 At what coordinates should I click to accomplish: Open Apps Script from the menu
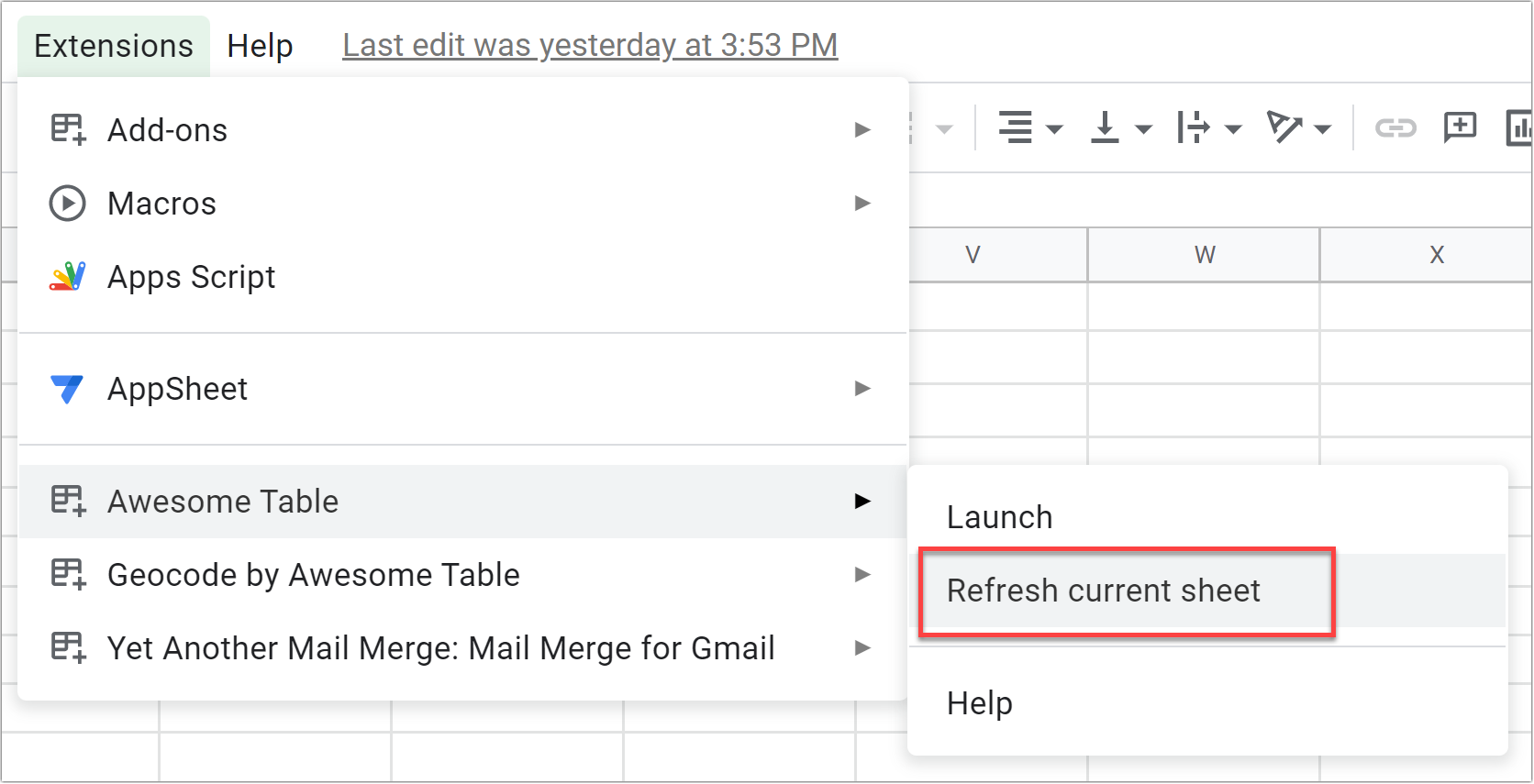pos(191,277)
